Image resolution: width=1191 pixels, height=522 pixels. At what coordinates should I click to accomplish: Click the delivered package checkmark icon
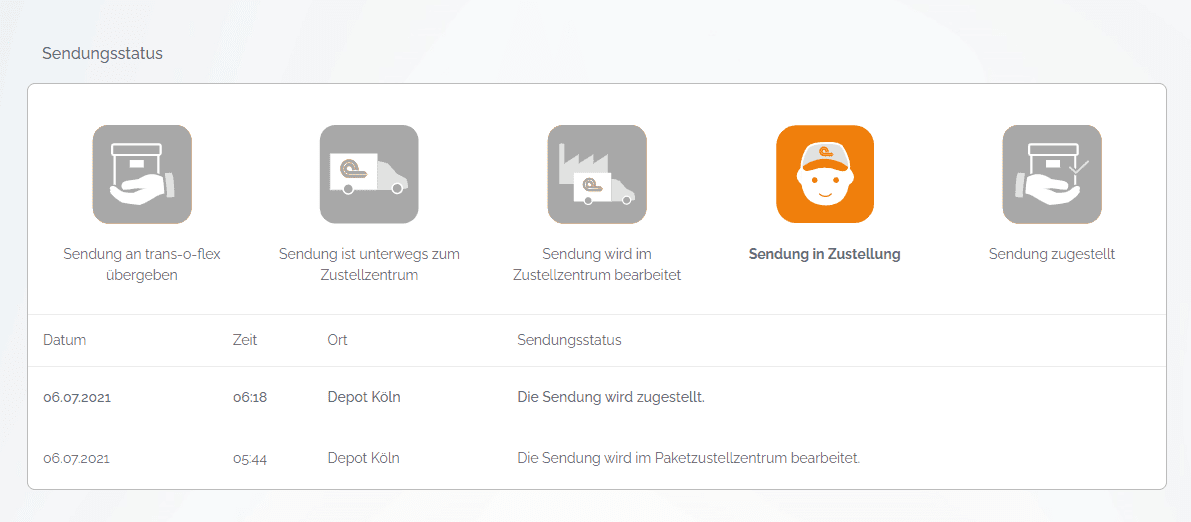coord(1052,174)
